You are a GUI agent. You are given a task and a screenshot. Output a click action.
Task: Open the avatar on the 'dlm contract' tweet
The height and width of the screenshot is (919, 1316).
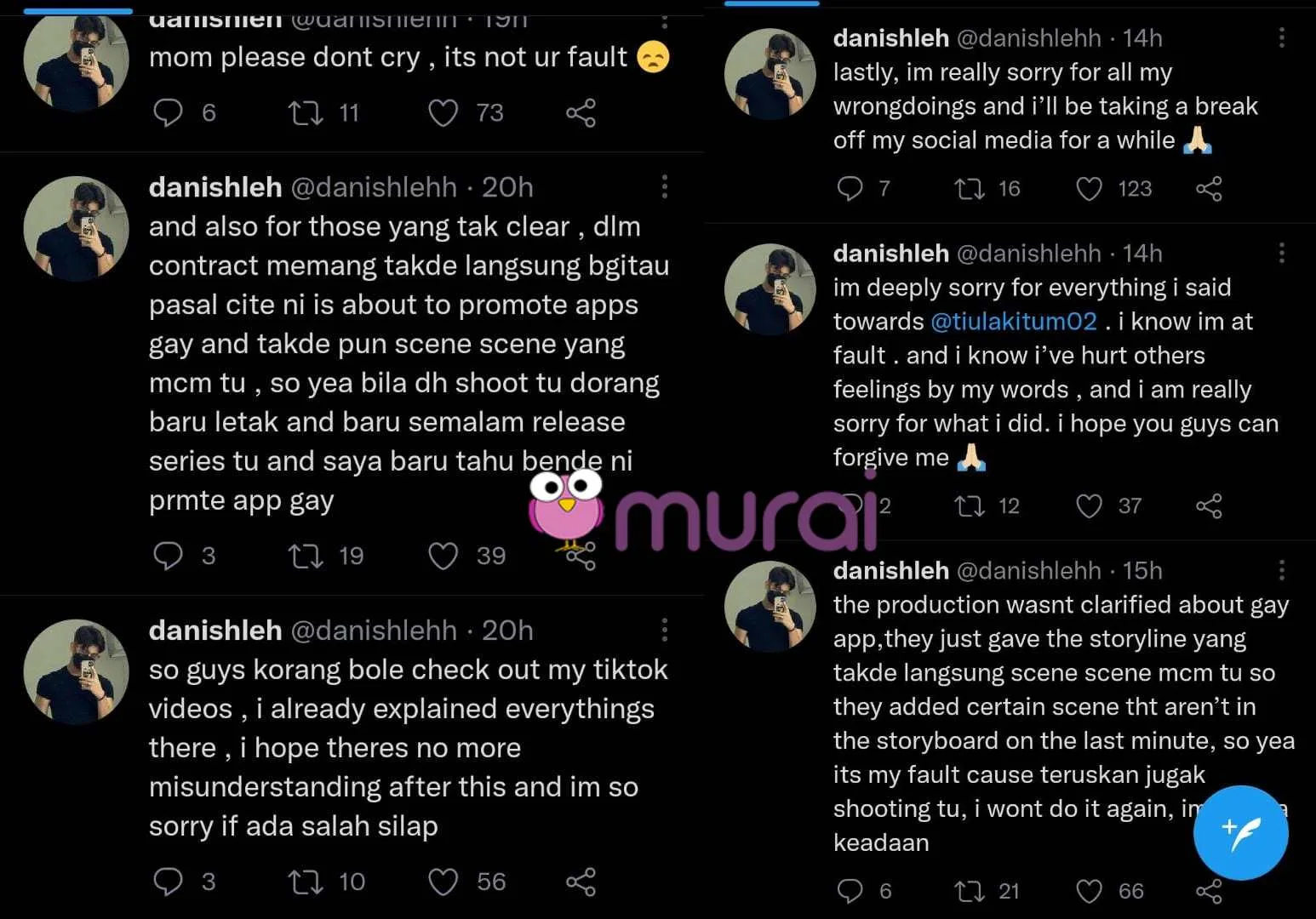pyautogui.click(x=77, y=228)
